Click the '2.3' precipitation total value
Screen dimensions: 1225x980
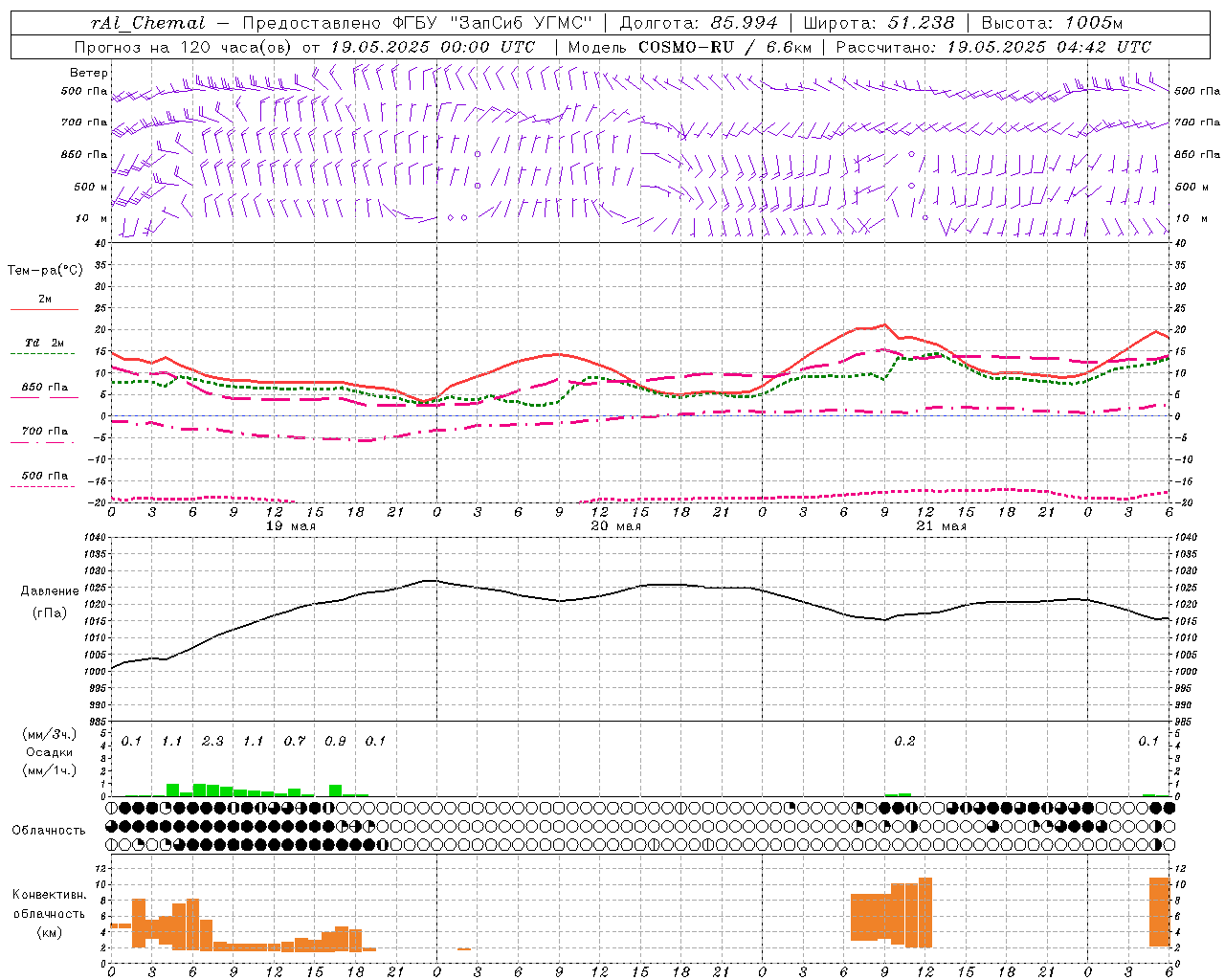212,741
